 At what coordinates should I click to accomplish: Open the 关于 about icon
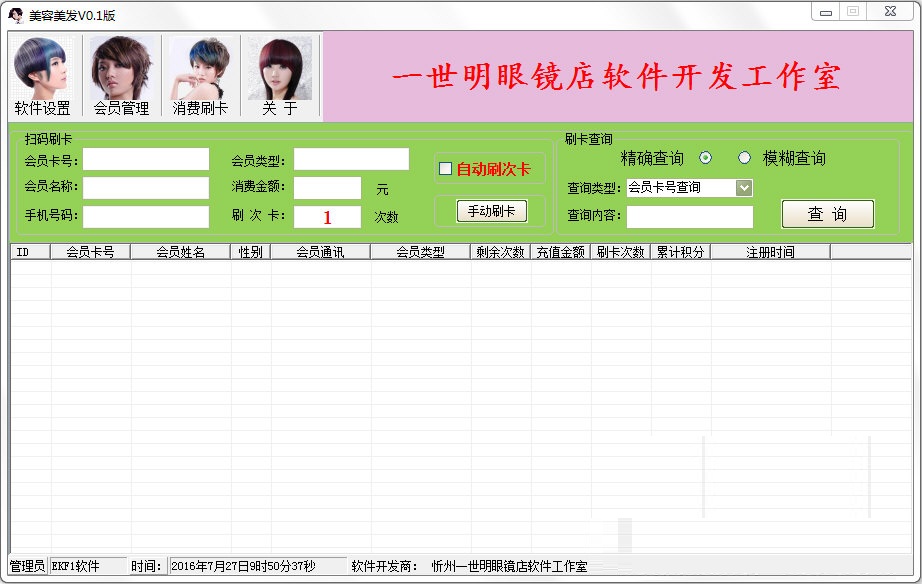(280, 76)
